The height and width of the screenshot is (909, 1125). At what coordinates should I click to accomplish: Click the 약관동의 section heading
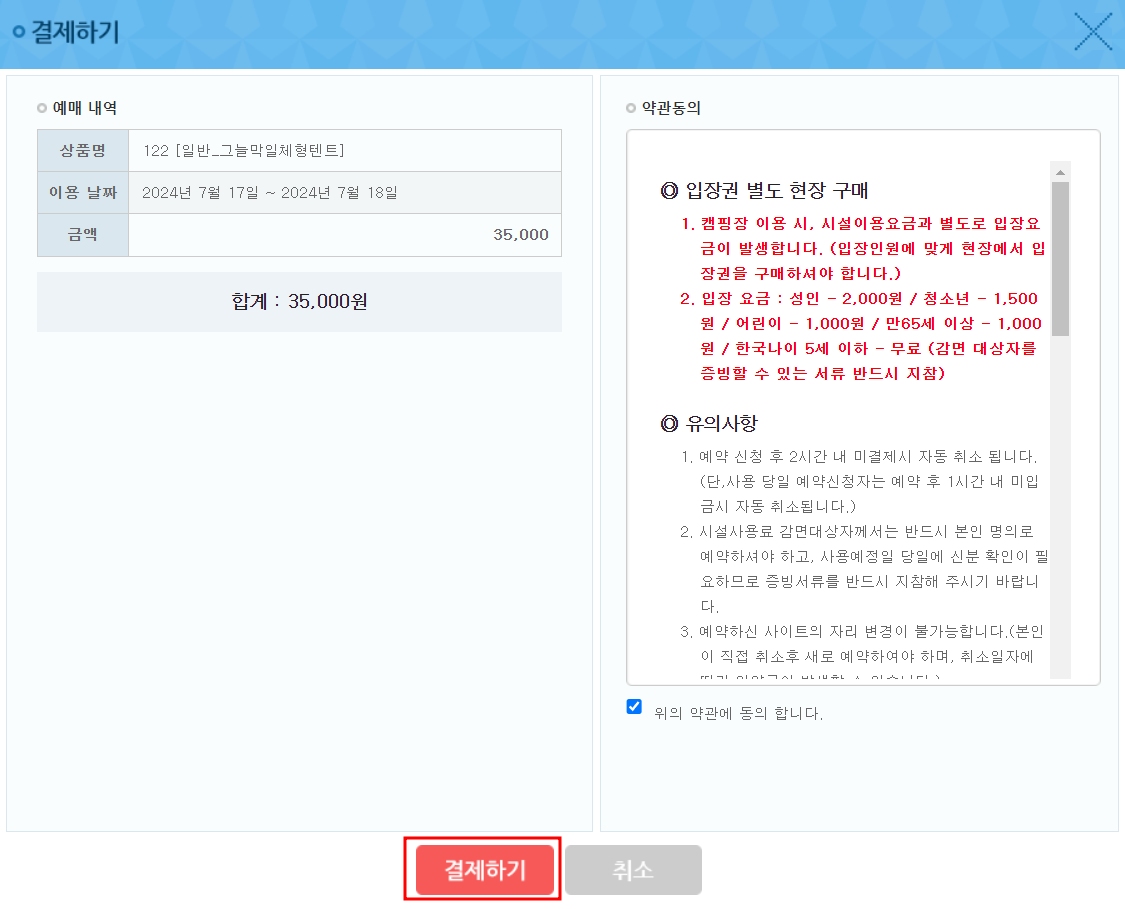click(x=671, y=108)
